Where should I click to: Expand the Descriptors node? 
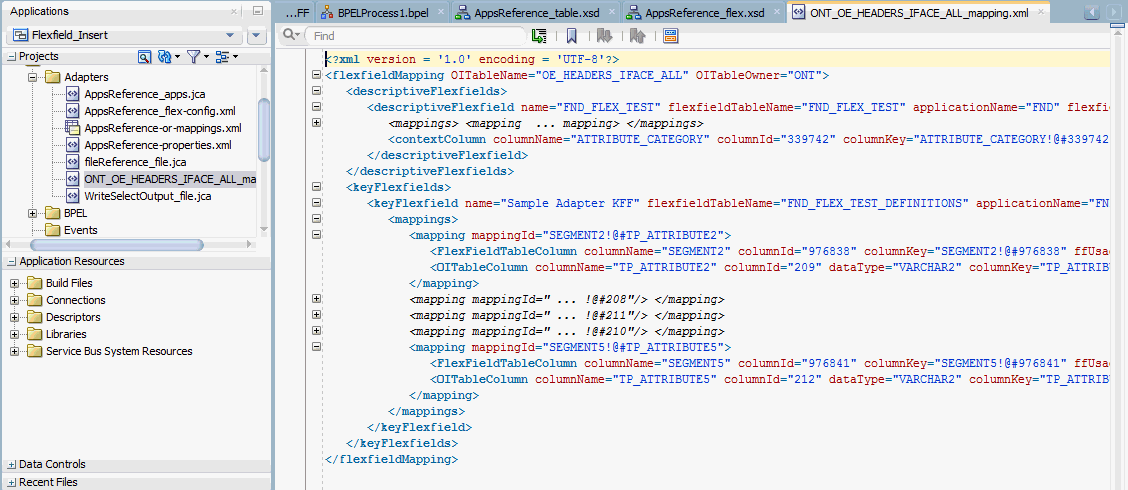coord(15,317)
